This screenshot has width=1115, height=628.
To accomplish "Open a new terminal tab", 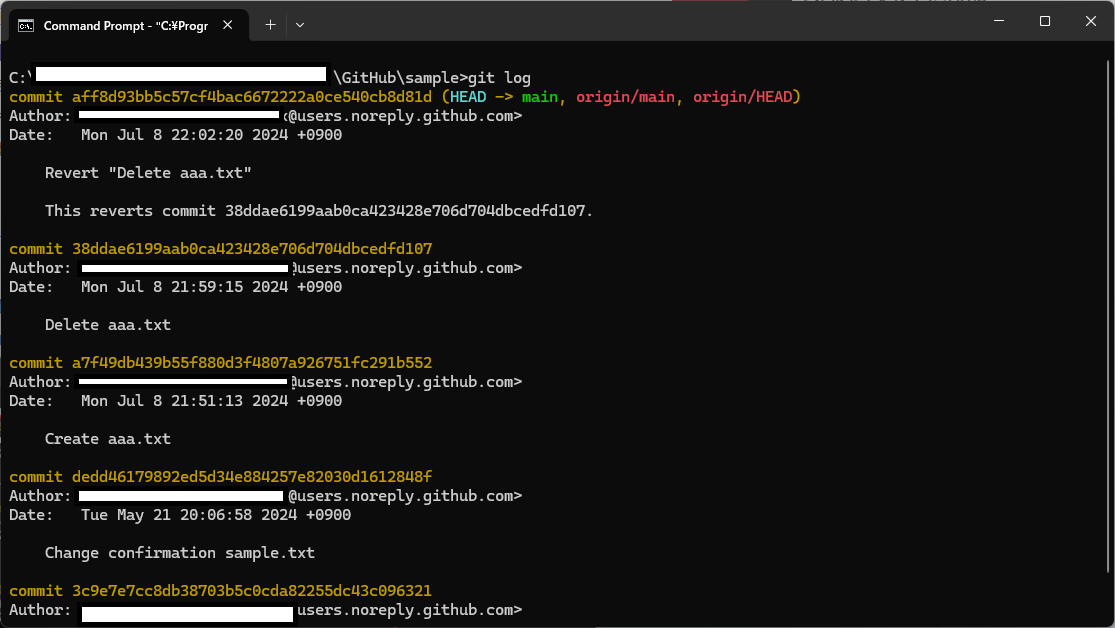I will 270,25.
